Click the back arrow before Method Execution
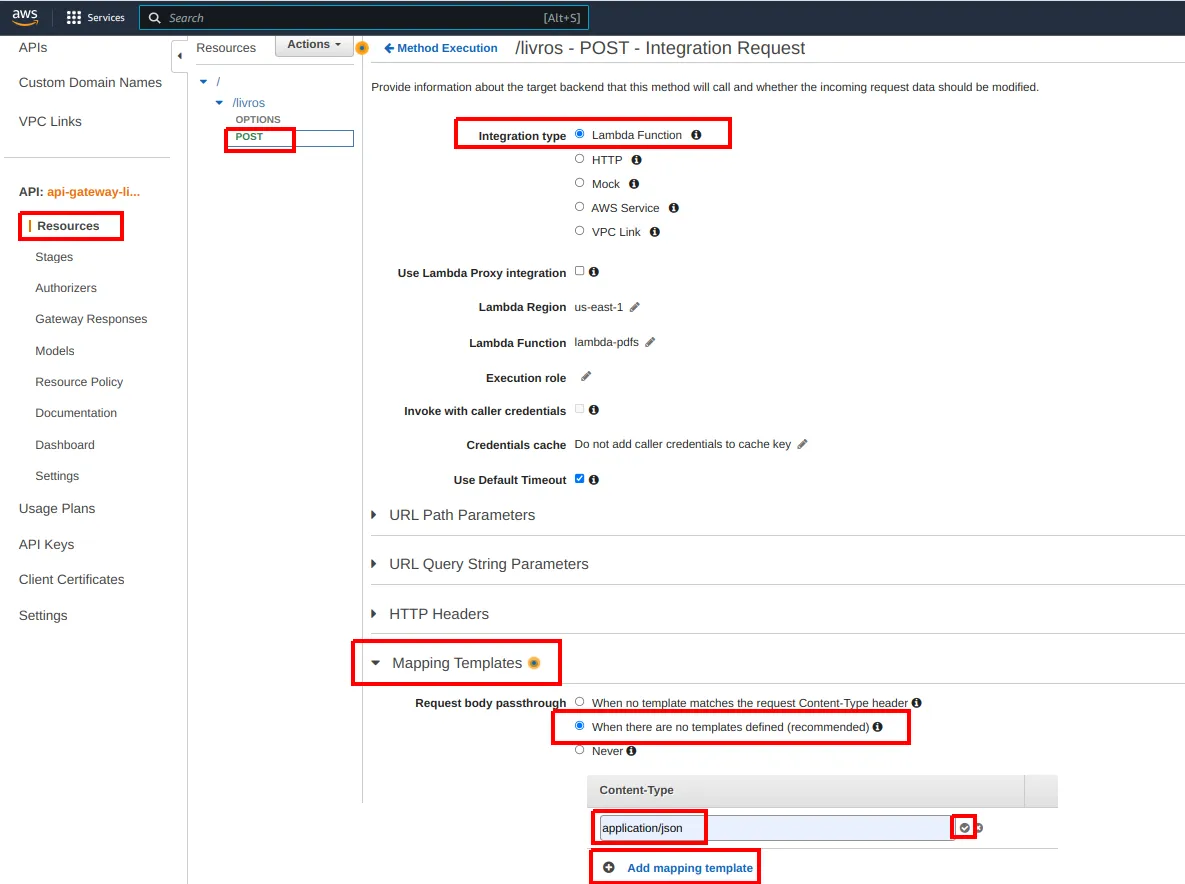This screenshot has width=1185, height=884. click(389, 48)
